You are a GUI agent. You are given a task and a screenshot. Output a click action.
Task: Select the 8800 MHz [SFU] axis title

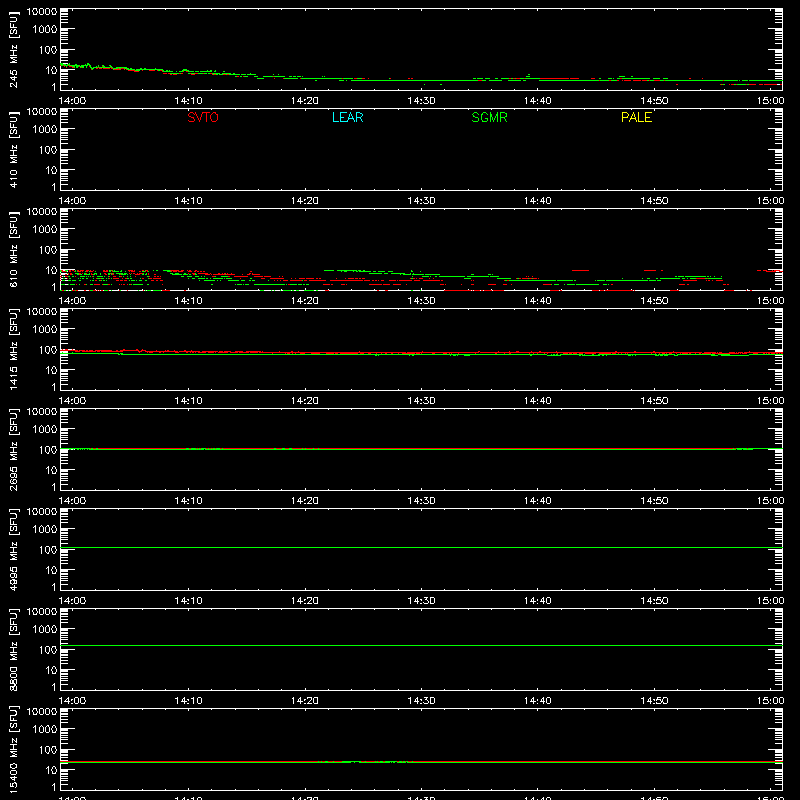(14, 649)
